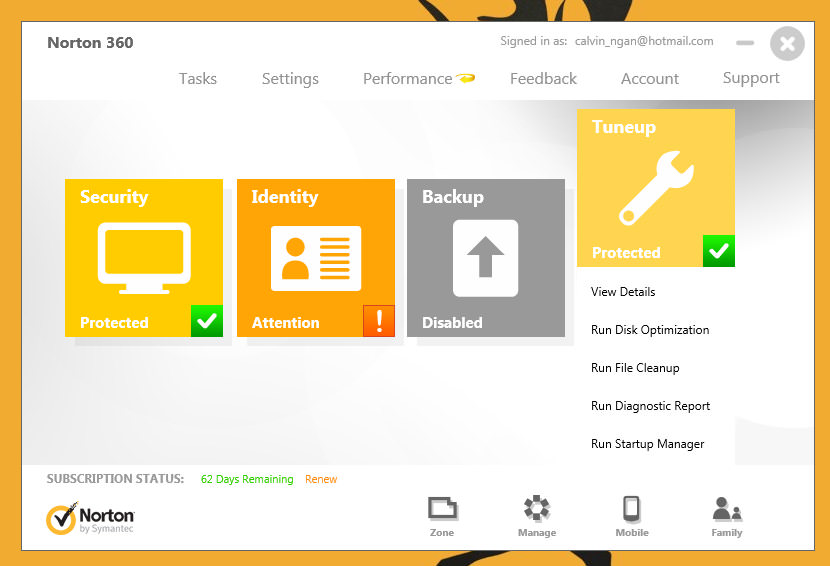
Task: Click the Norton 360 title text
Action: (91, 42)
